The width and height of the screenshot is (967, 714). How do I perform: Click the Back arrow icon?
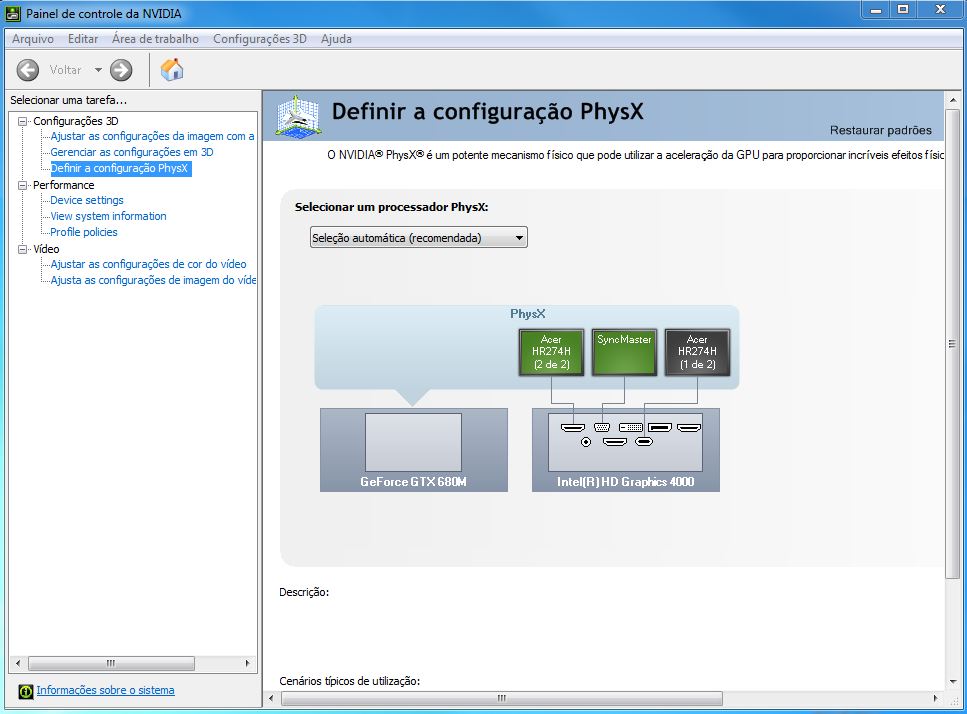(28, 70)
